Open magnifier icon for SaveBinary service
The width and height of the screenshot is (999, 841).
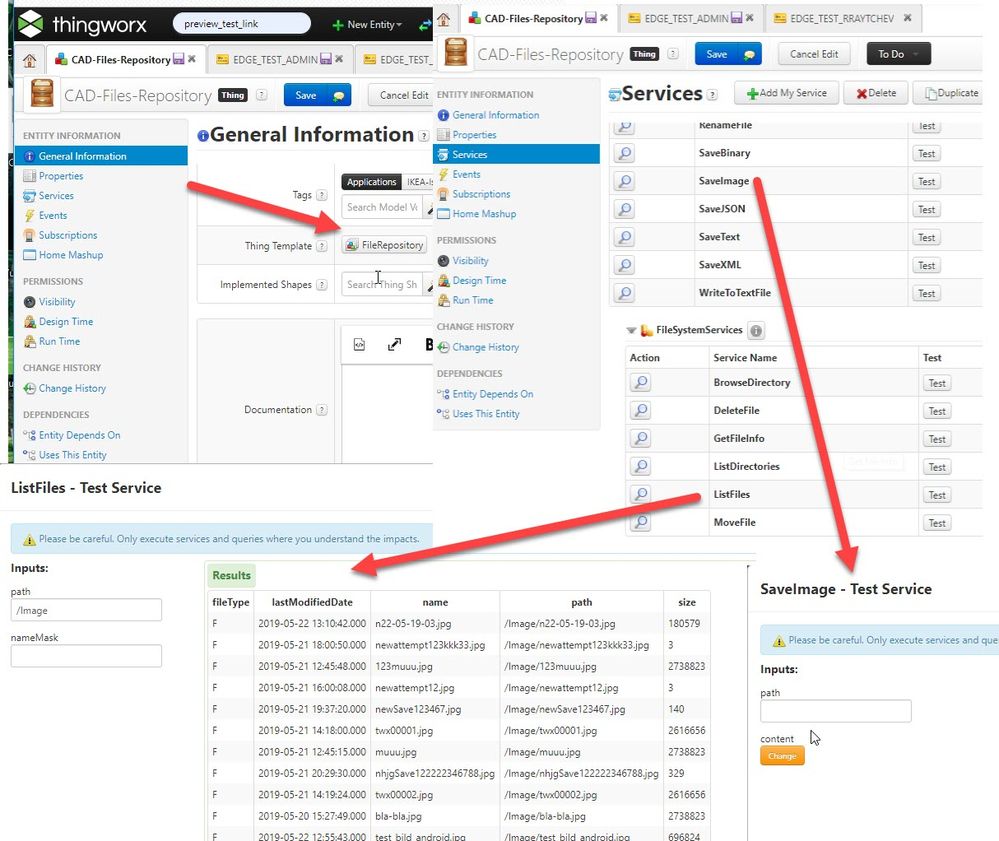click(x=625, y=153)
